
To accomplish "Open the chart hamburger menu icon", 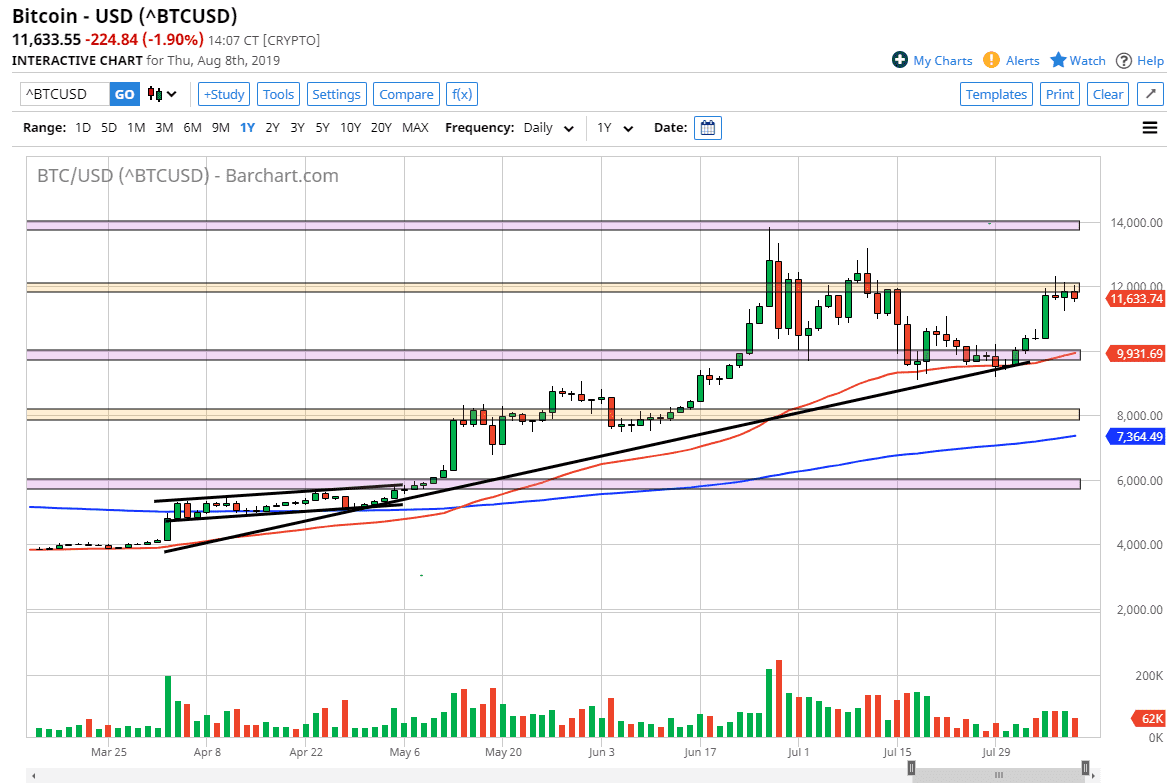I will (1149, 127).
